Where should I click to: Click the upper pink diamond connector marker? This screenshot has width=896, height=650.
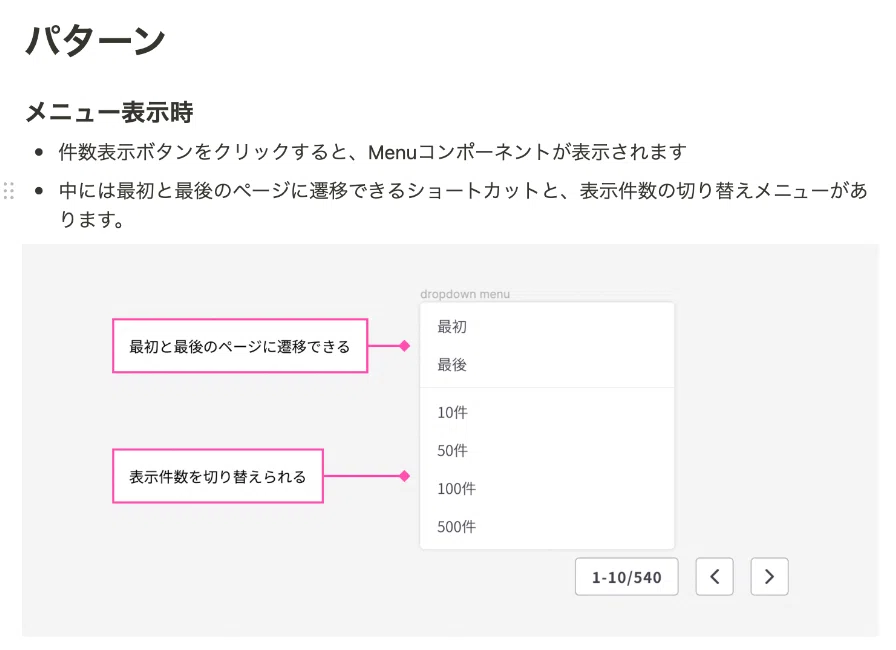pyautogui.click(x=405, y=346)
